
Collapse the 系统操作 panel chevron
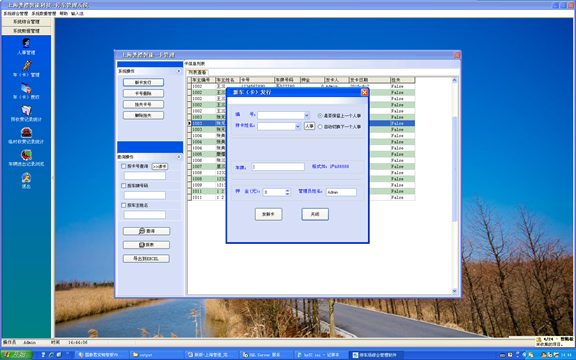[179, 71]
